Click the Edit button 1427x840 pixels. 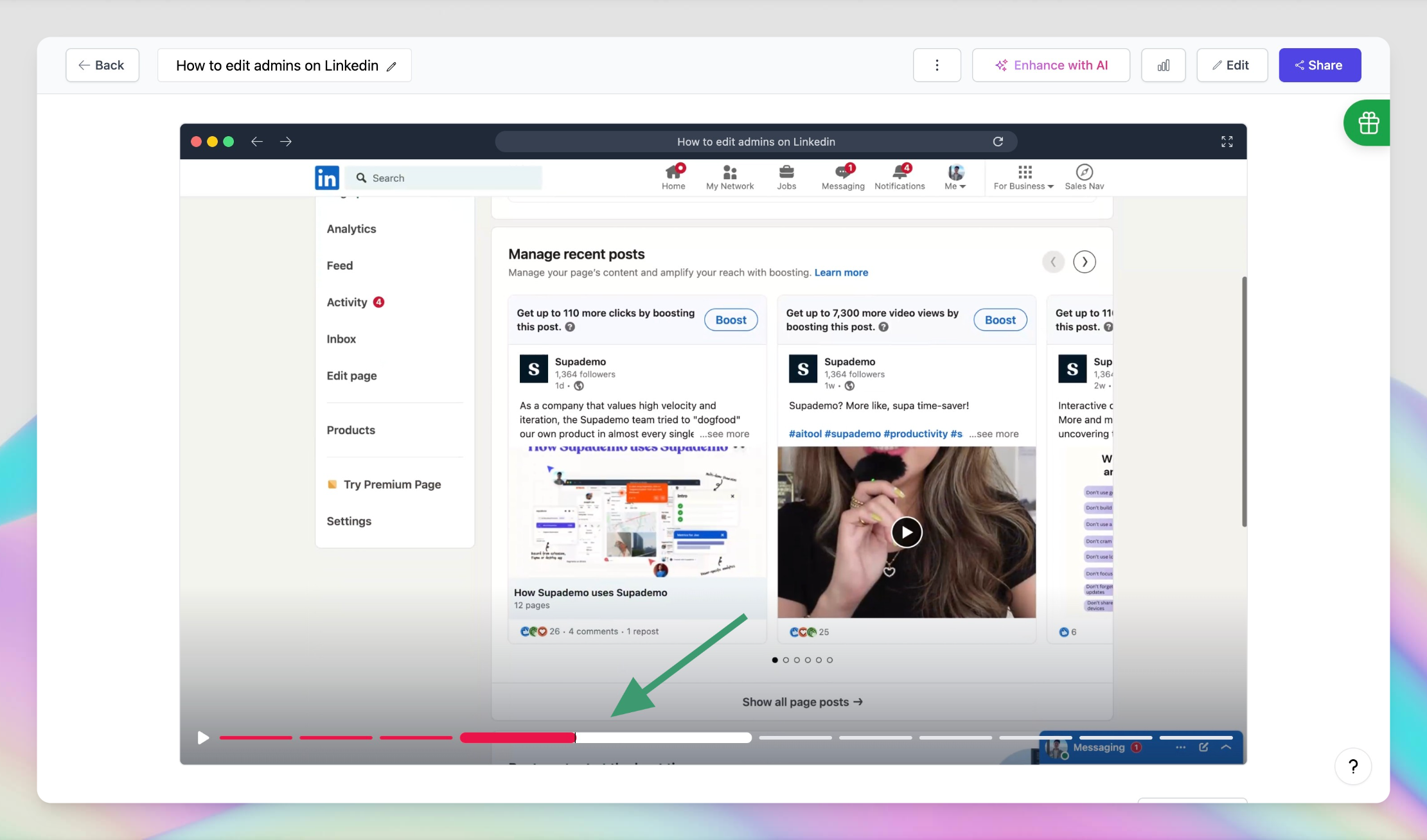pyautogui.click(x=1232, y=65)
